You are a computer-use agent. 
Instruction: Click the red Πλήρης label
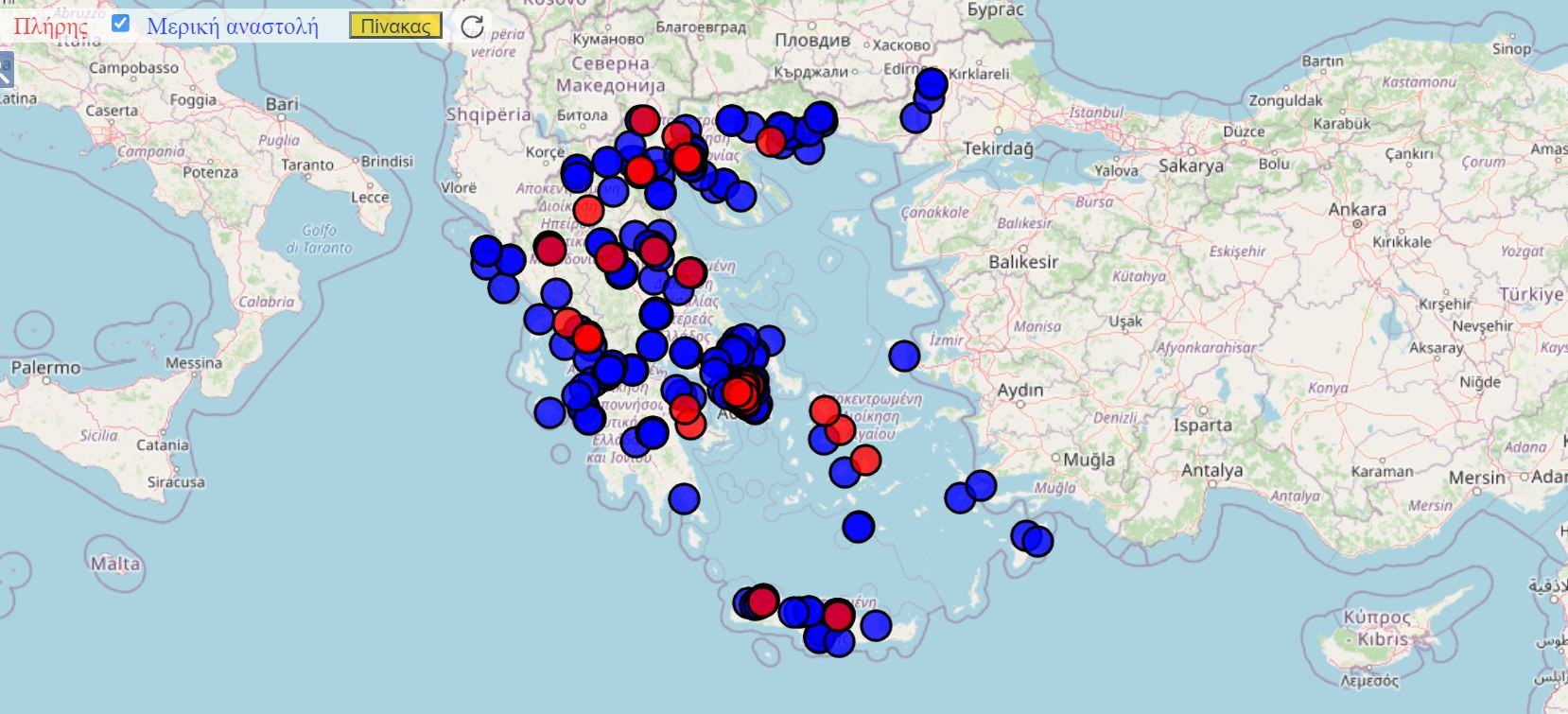51,26
